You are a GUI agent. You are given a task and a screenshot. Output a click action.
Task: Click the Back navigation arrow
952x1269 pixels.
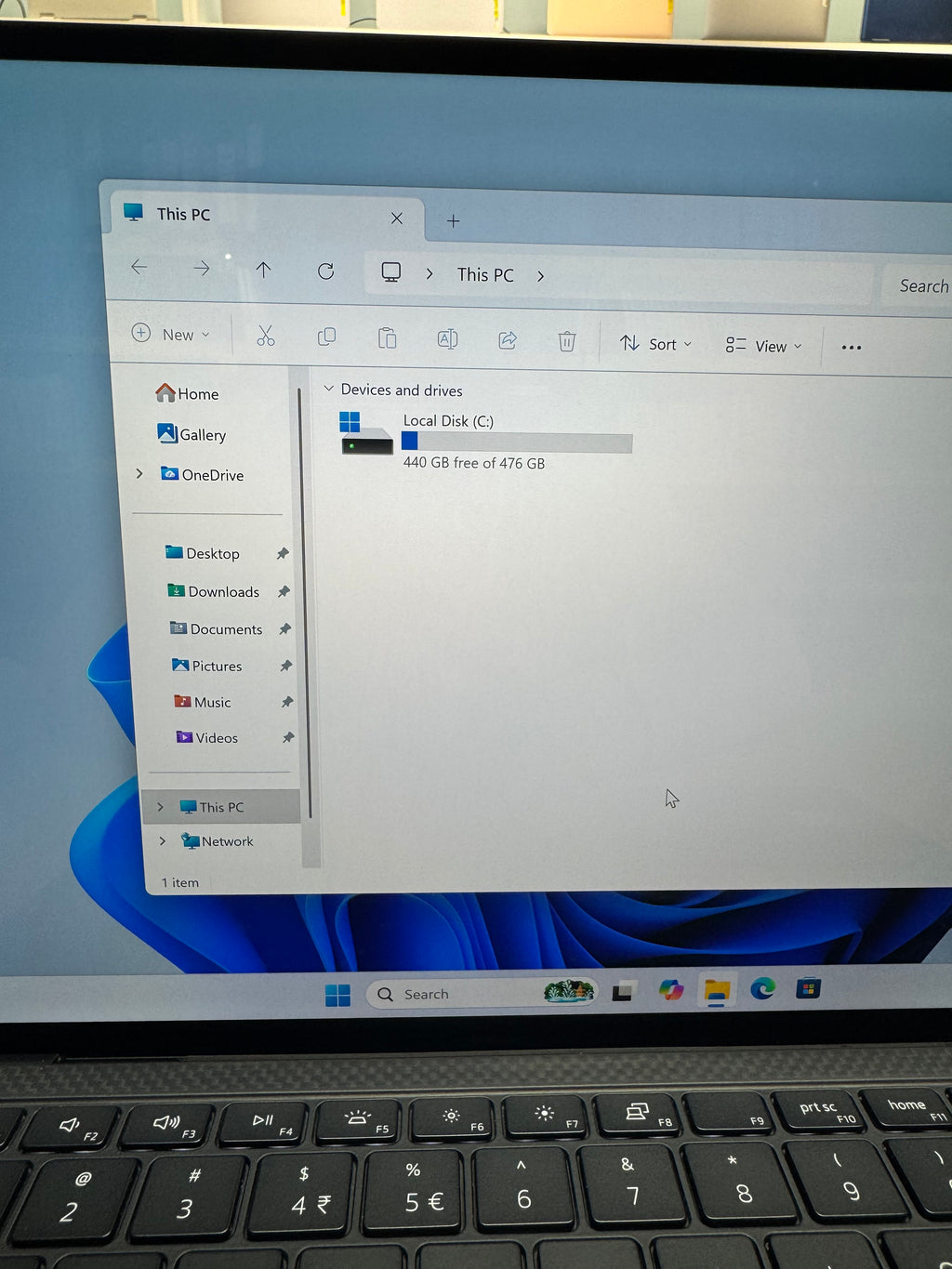(x=139, y=268)
